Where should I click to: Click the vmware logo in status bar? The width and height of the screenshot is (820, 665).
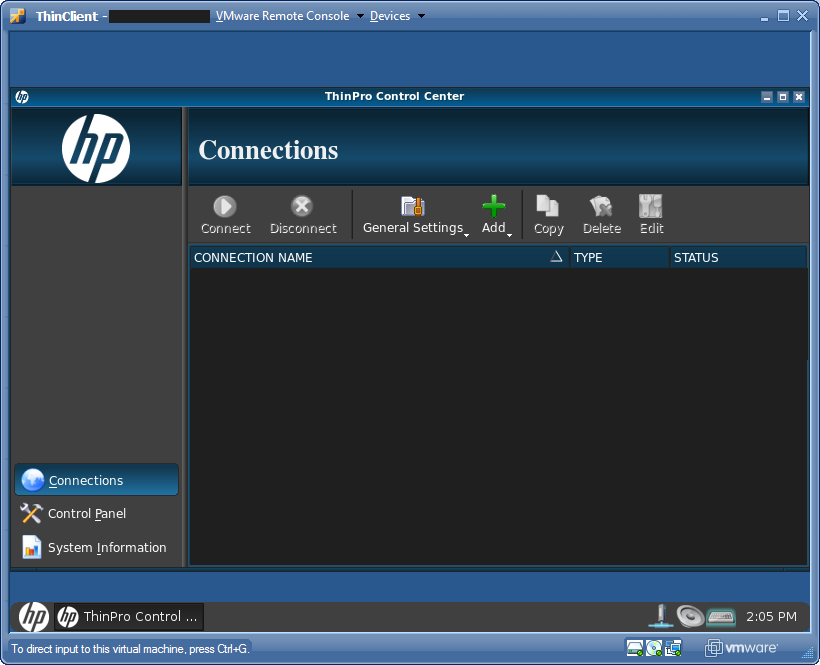click(x=741, y=648)
